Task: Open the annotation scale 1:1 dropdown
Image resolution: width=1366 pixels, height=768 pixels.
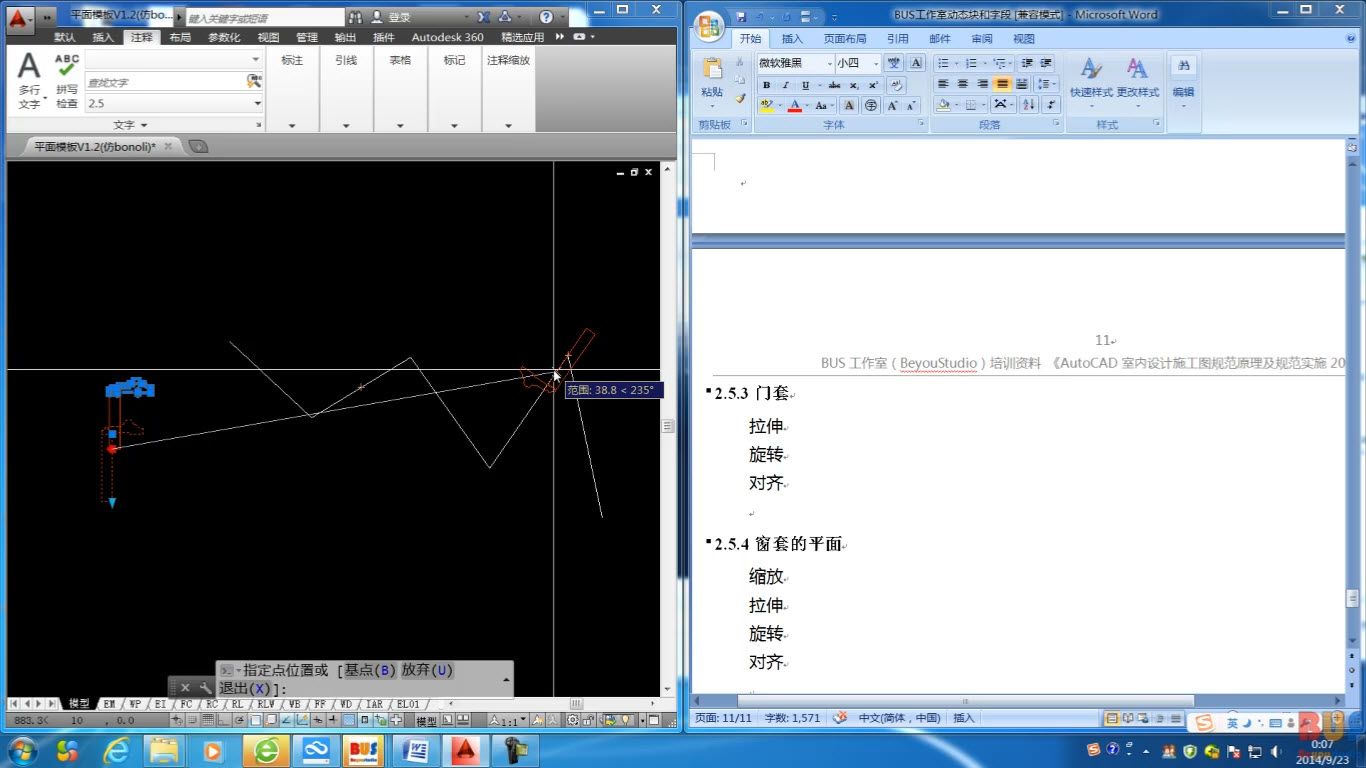Action: (x=509, y=720)
